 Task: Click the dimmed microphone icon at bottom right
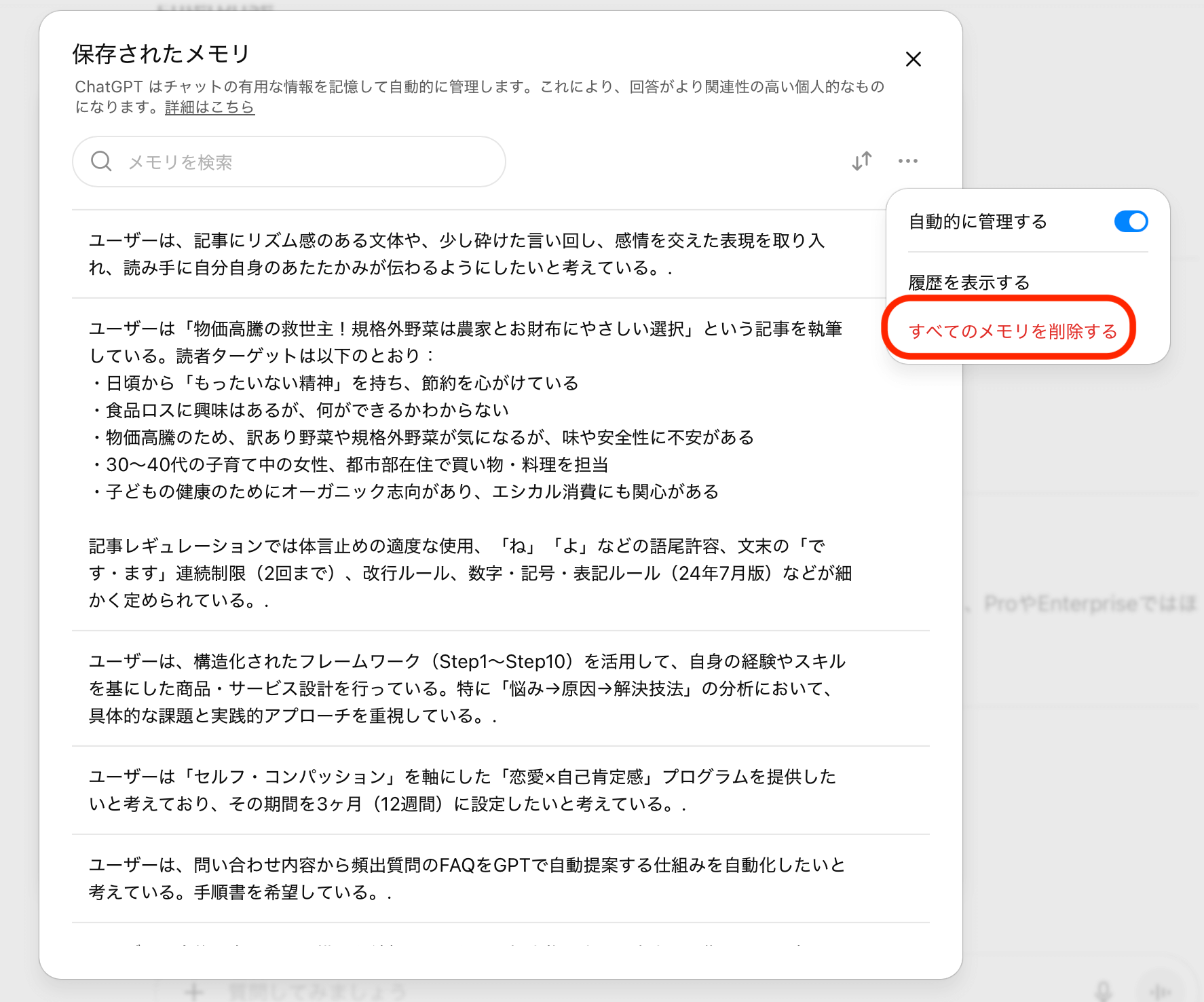pos(1104,991)
